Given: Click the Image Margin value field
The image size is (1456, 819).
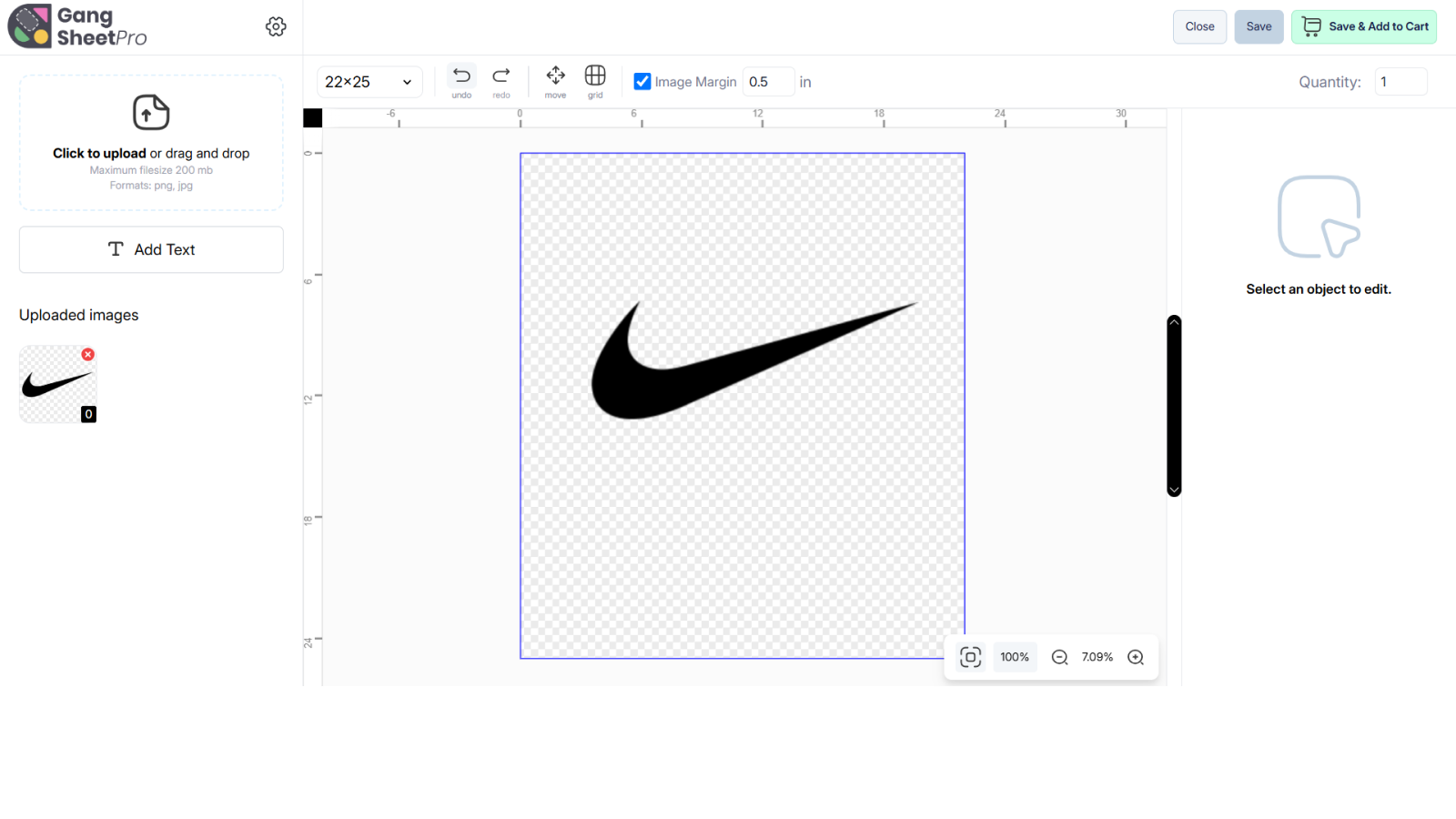Looking at the screenshot, I should tap(767, 82).
